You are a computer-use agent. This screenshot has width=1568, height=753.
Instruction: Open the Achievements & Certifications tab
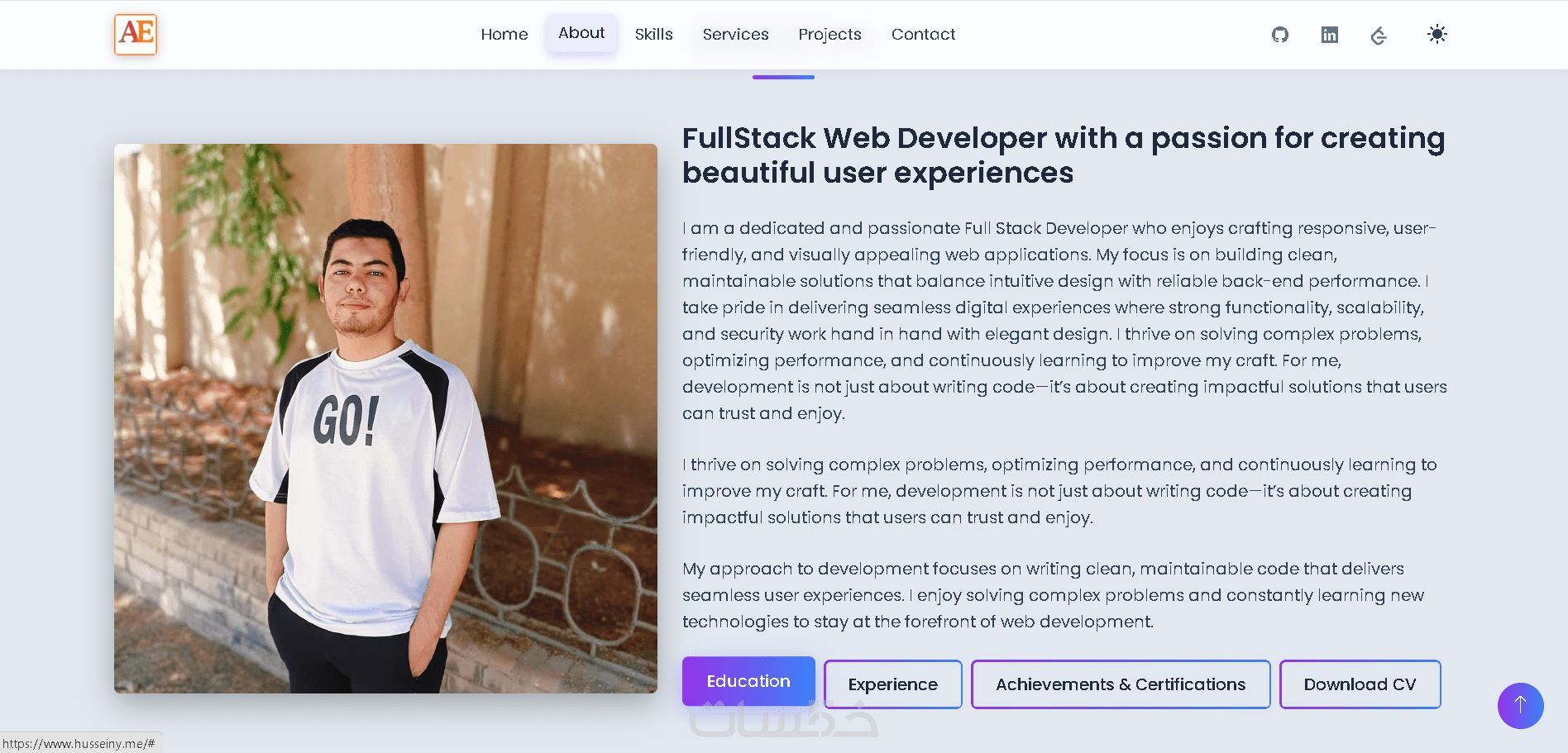coord(1121,684)
